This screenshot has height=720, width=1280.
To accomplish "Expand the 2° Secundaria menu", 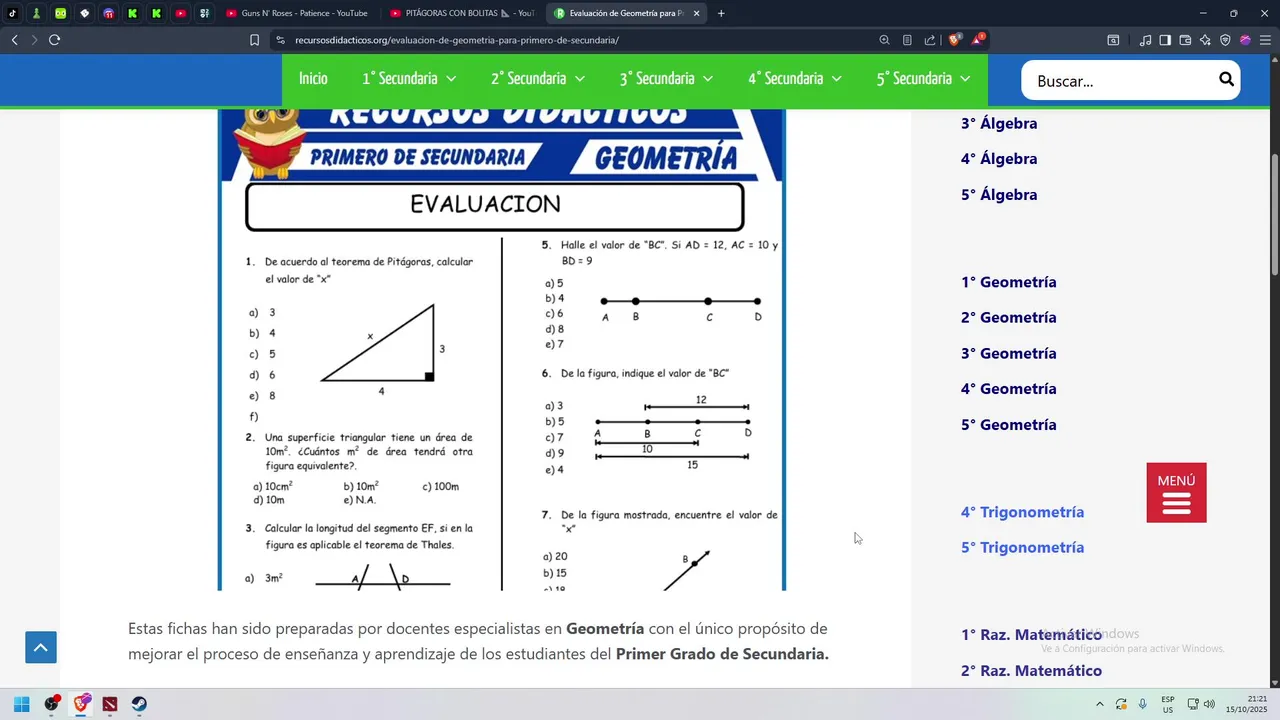I will pyautogui.click(x=538, y=78).
